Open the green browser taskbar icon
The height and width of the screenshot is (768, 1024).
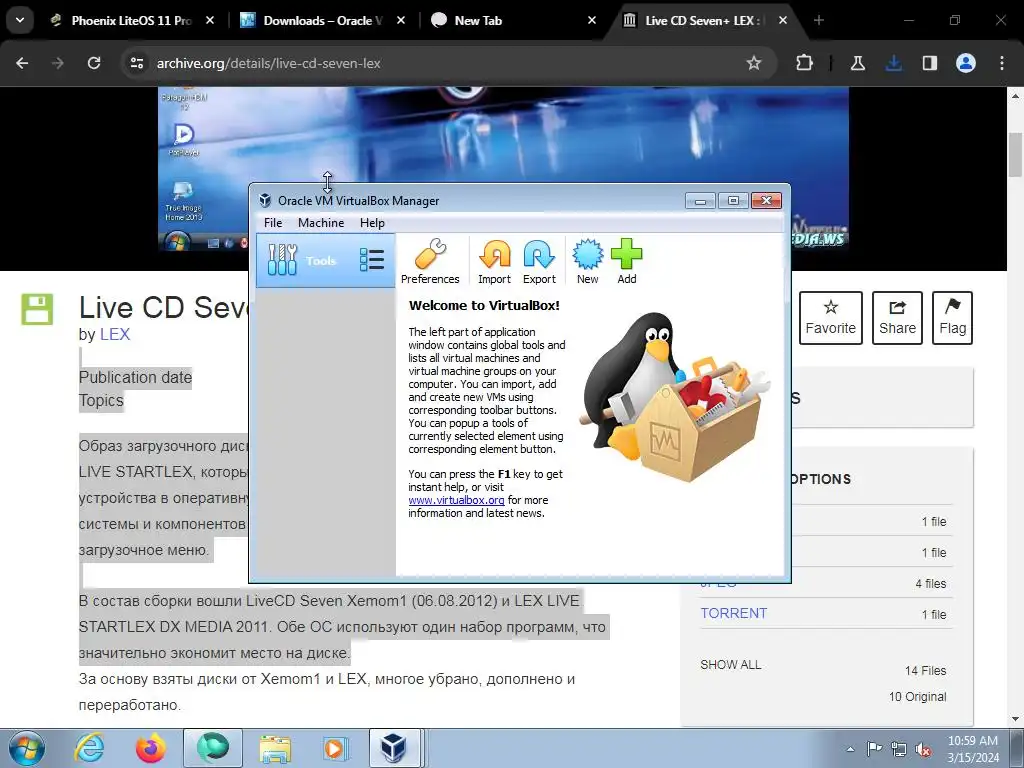click(x=213, y=748)
